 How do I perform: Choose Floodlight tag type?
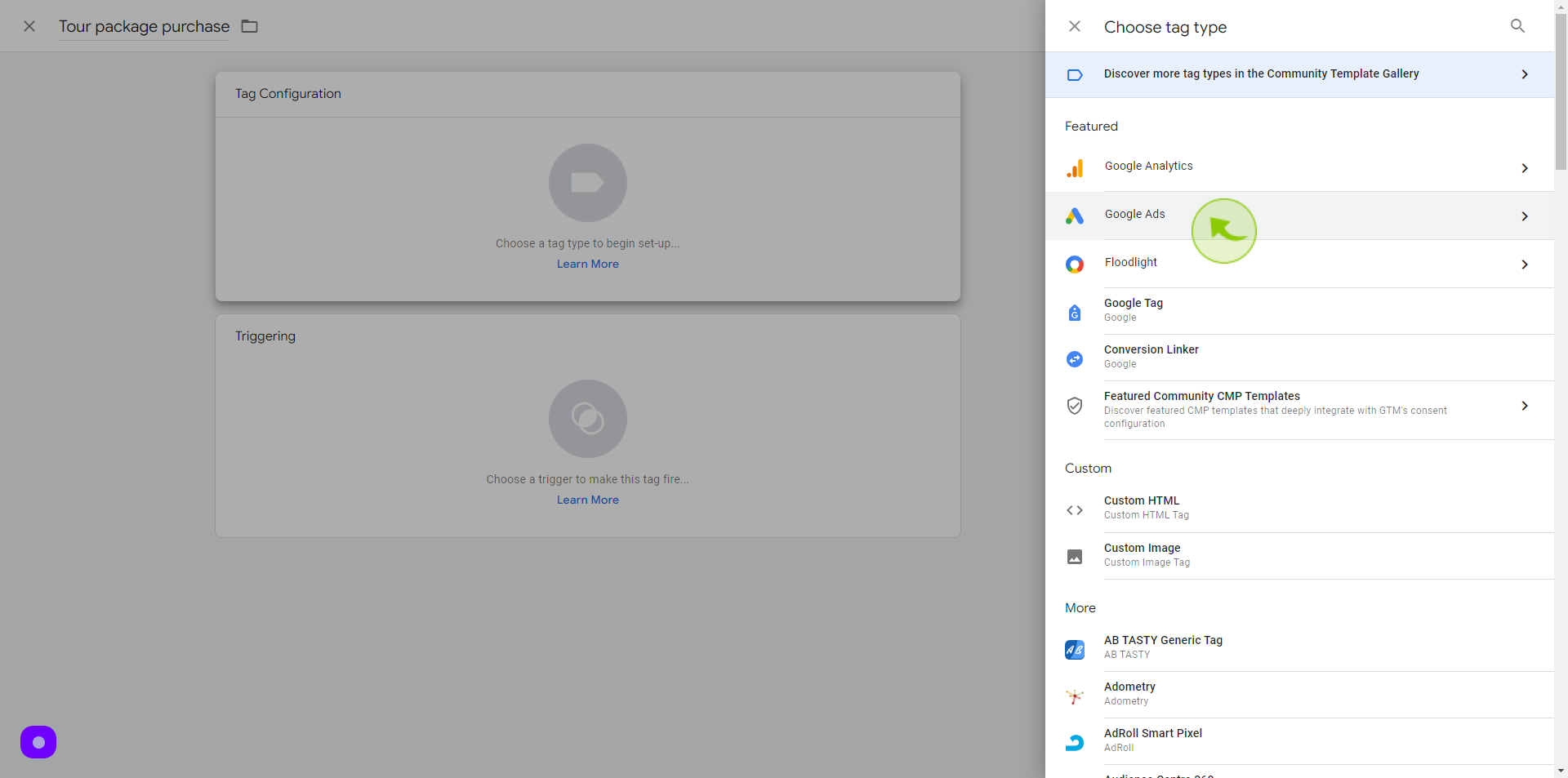1299,264
